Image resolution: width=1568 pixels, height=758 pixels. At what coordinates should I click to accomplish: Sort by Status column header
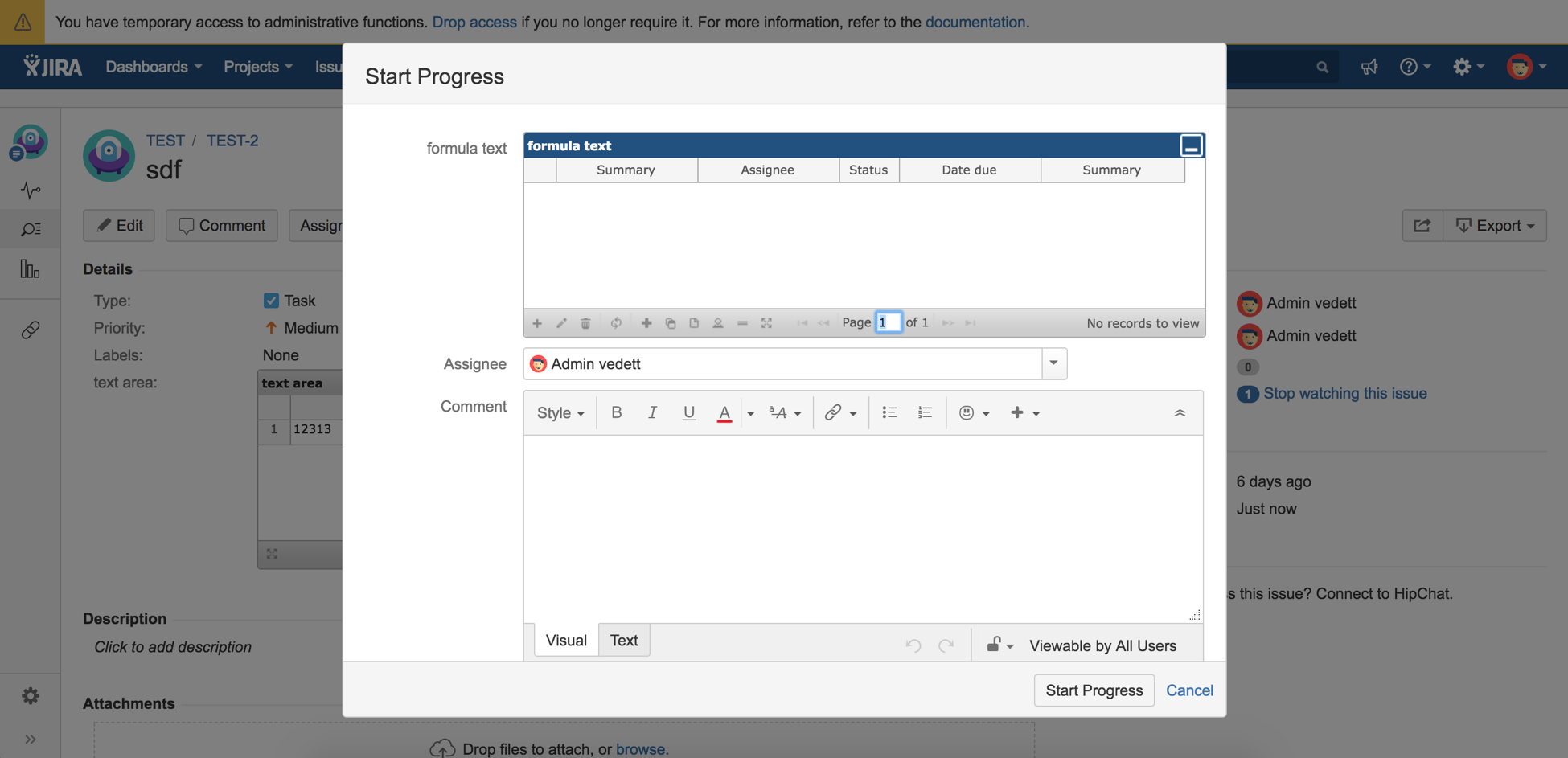click(868, 170)
